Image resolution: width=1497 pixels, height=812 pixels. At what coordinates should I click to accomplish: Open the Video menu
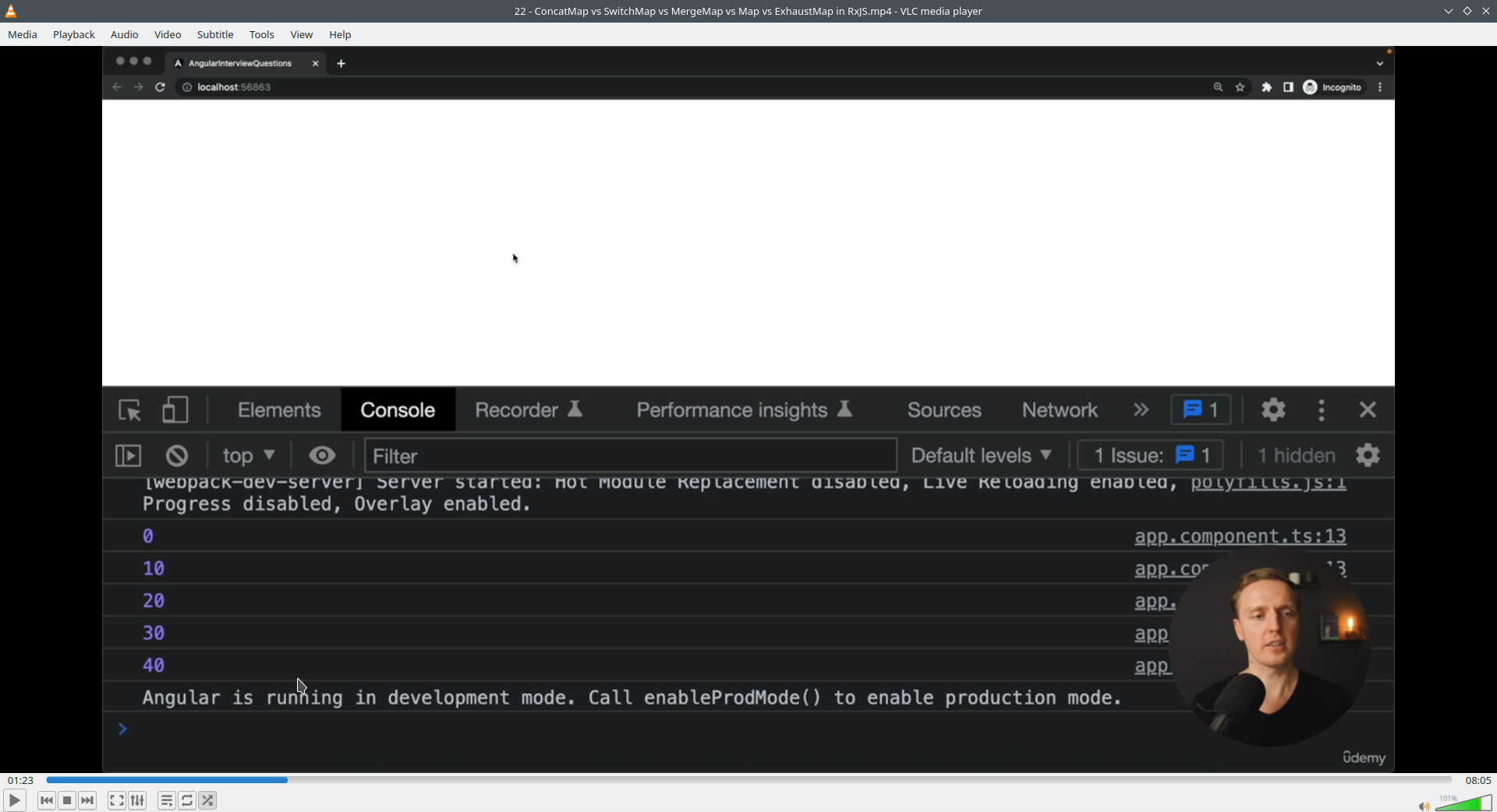click(x=168, y=34)
